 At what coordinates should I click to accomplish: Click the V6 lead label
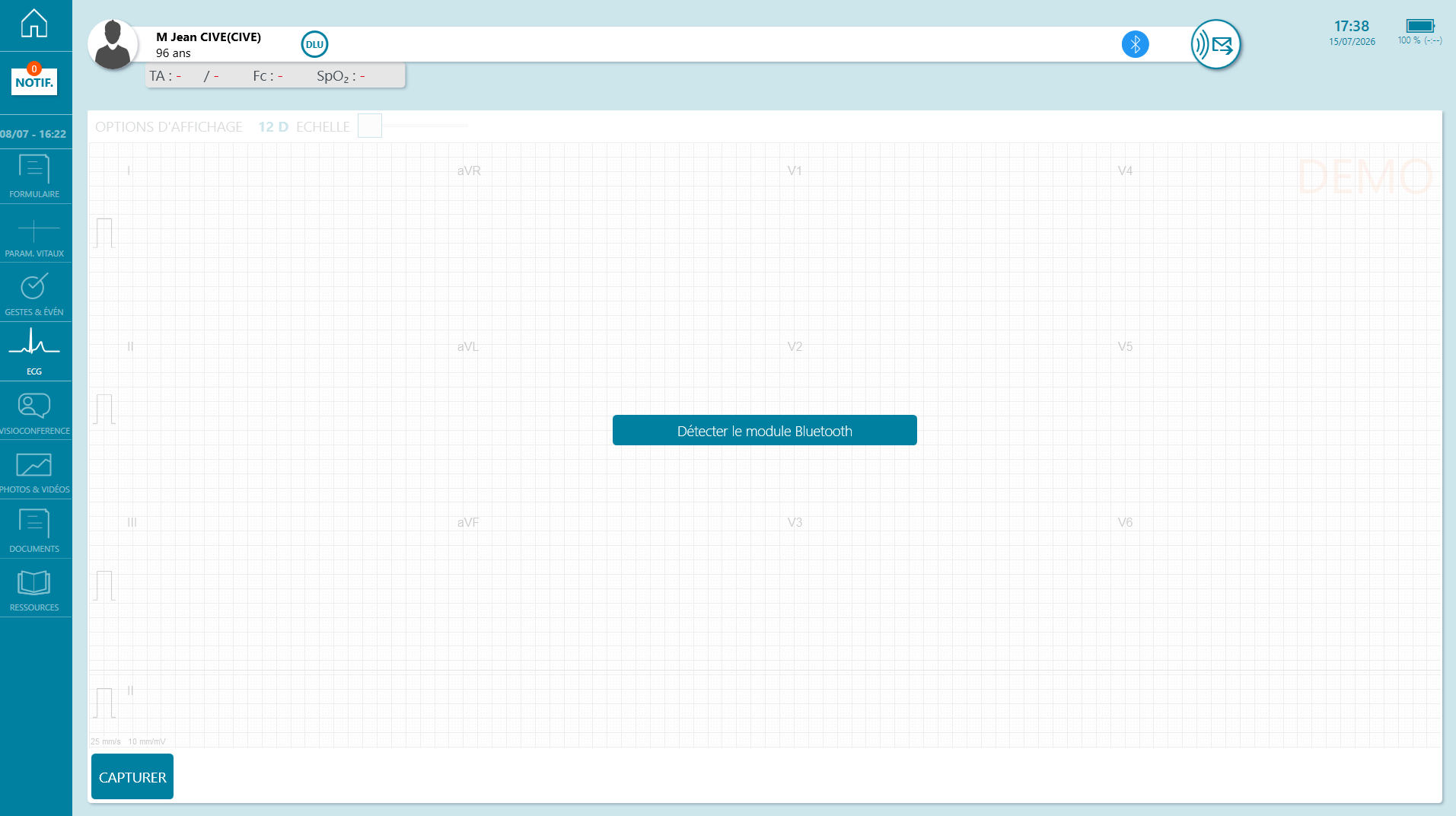point(1125,522)
